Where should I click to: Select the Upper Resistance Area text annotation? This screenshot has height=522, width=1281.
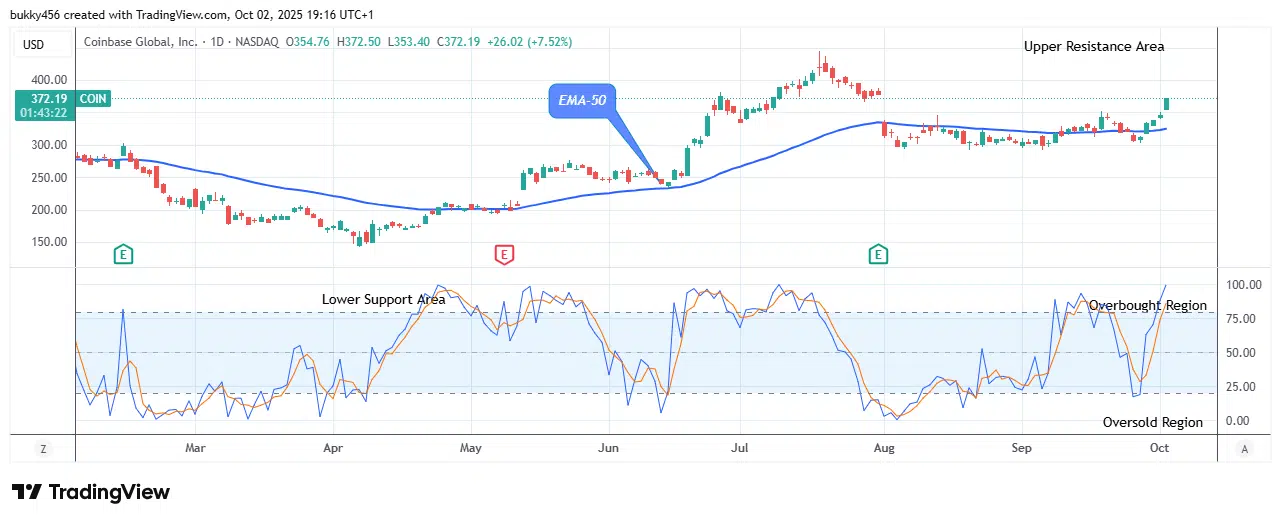[x=1093, y=46]
